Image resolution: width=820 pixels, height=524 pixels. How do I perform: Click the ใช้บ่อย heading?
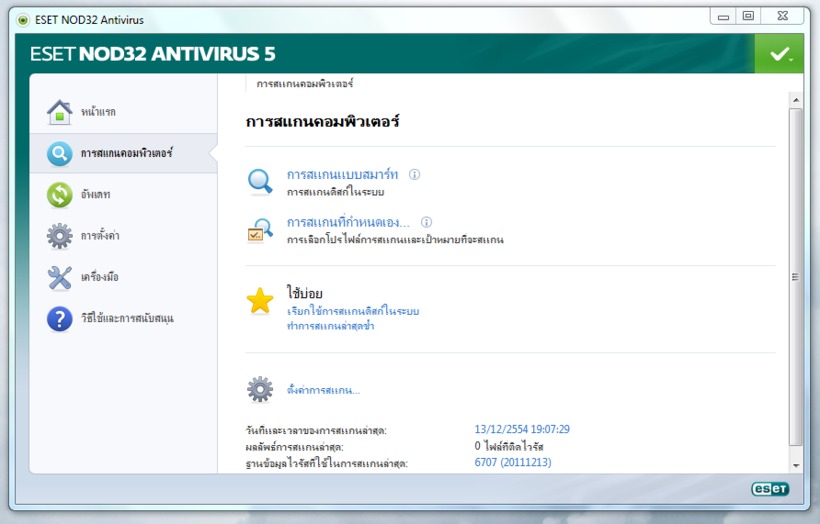304,293
